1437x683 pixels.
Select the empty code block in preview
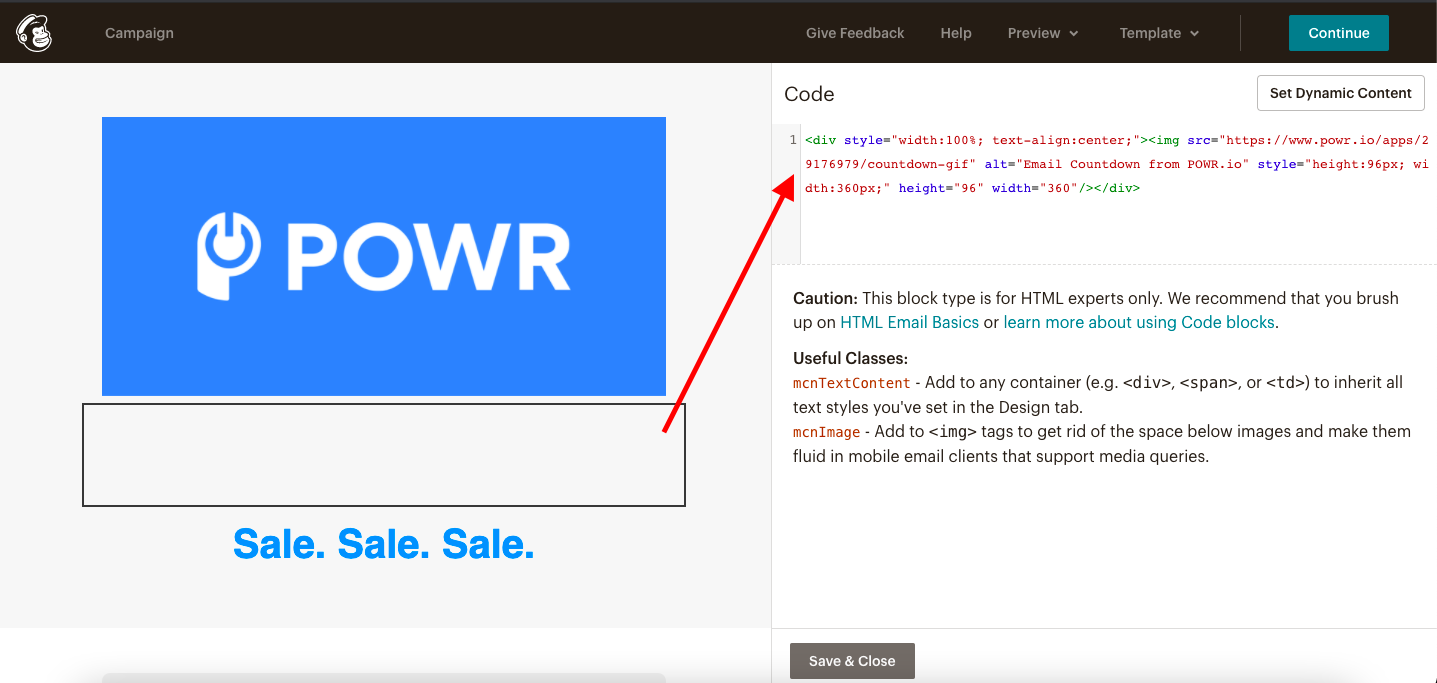pos(384,455)
